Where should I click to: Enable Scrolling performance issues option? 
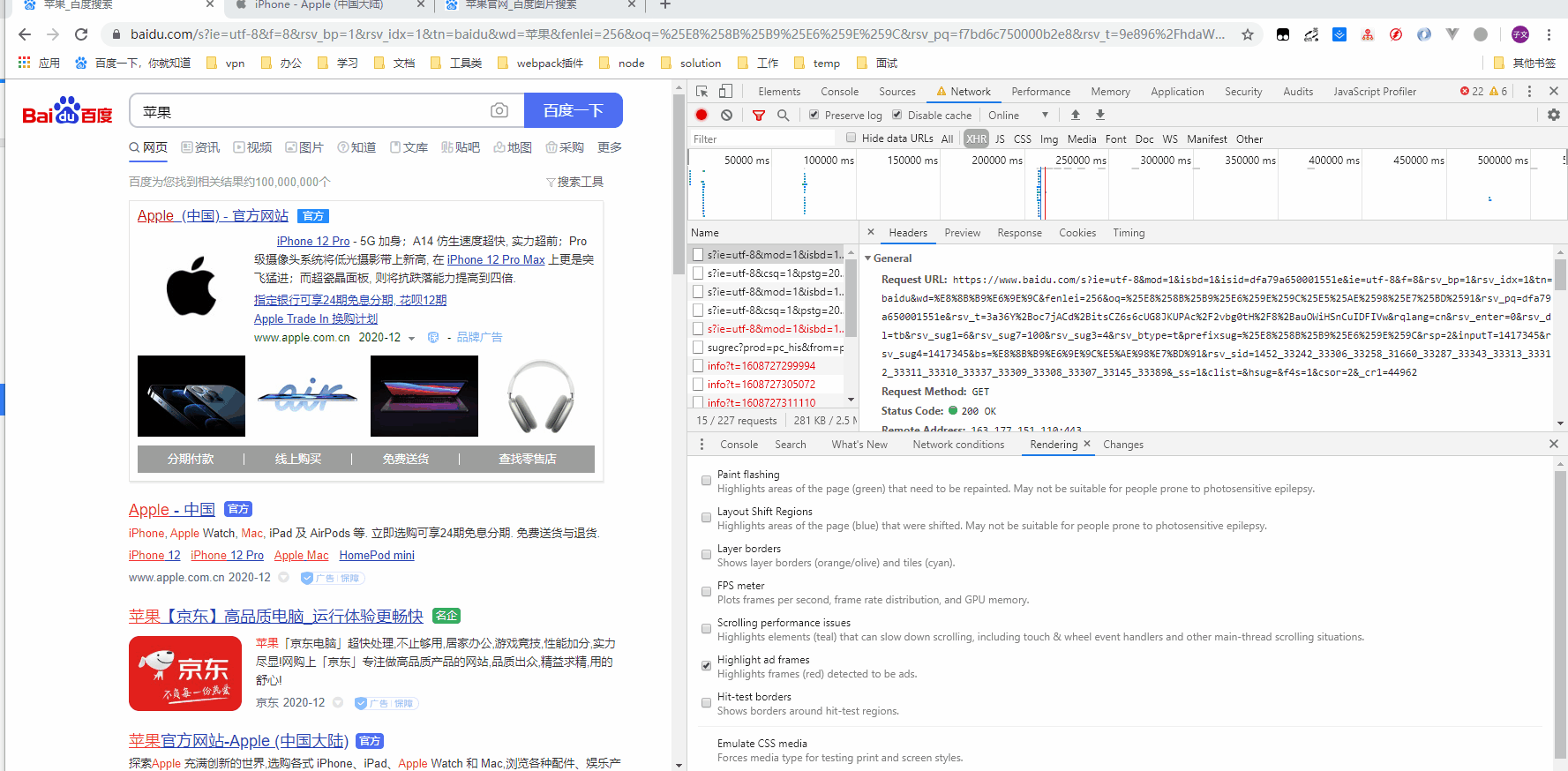(x=706, y=629)
